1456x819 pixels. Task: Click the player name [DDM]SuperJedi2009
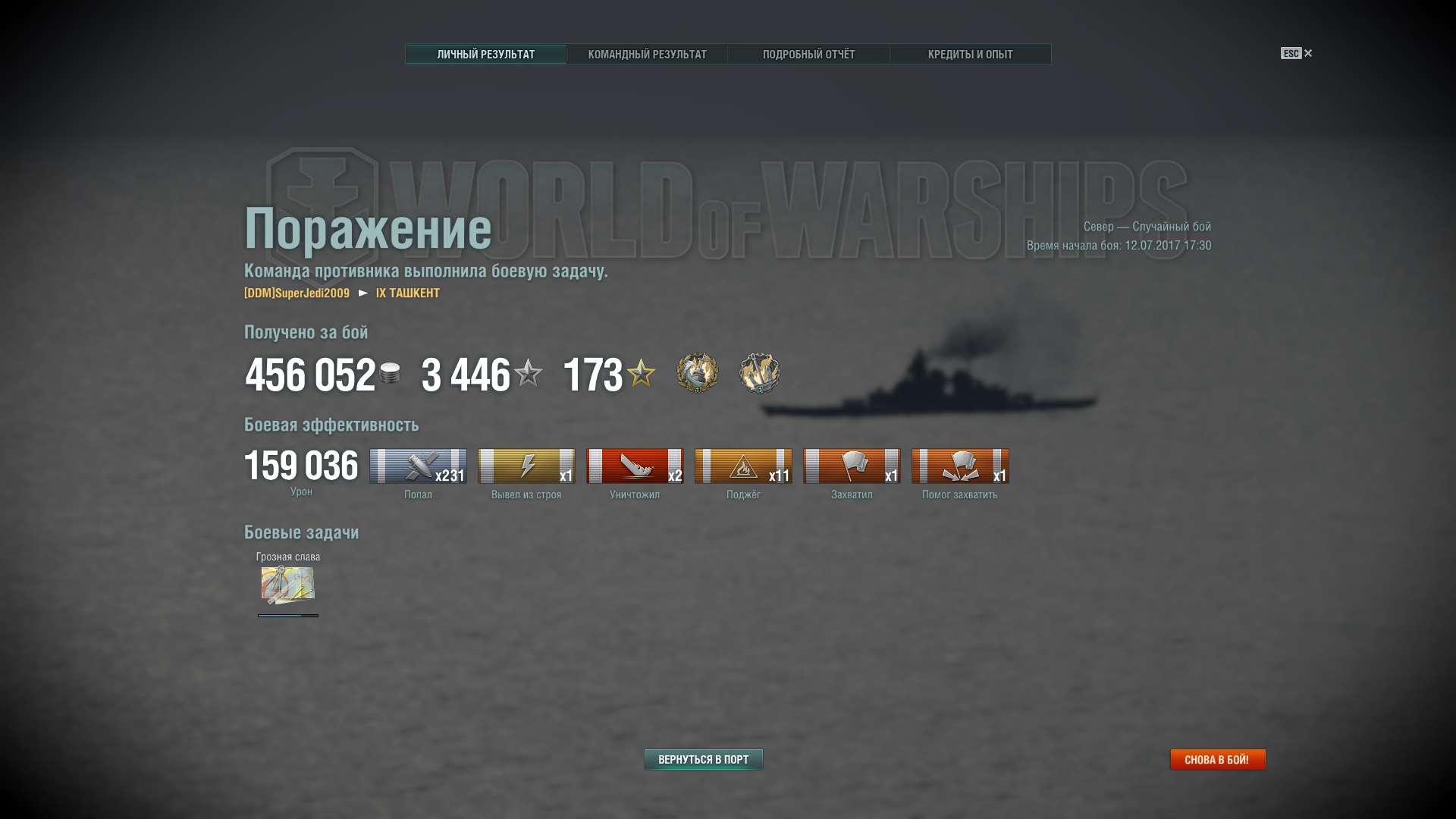297,293
